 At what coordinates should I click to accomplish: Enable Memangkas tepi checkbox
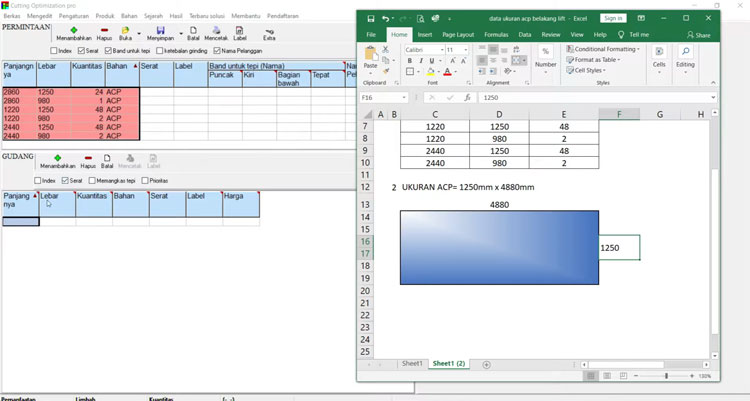coord(92,180)
